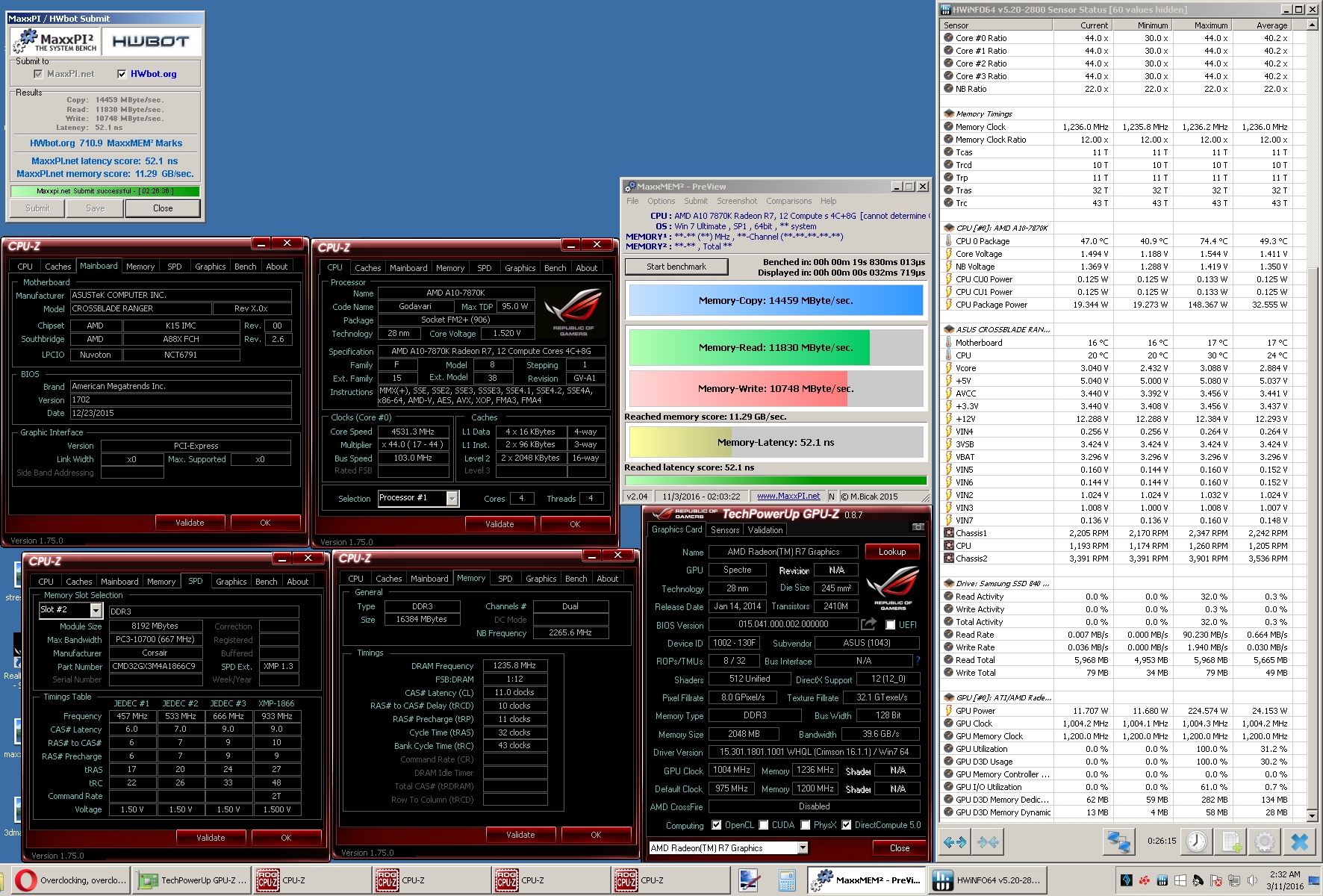Toggle the PhysX checkbox in GPU-Z

(x=806, y=825)
